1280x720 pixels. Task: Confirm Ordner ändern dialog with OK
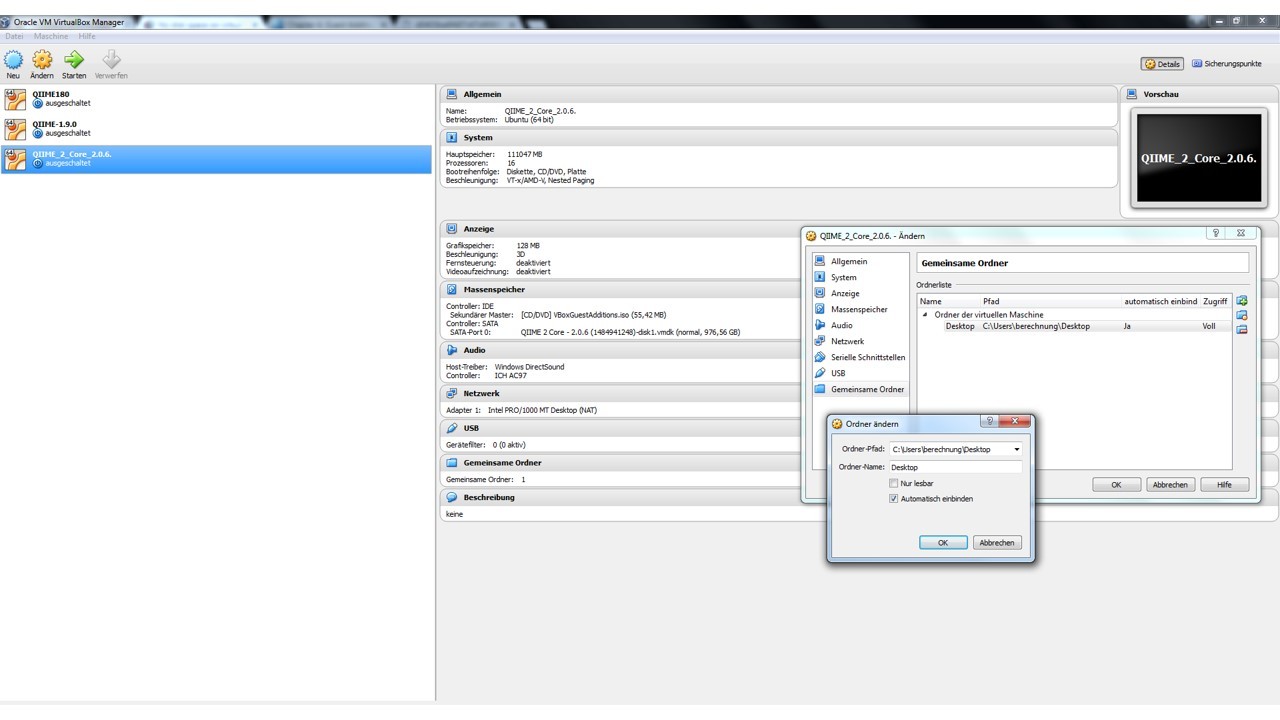943,543
